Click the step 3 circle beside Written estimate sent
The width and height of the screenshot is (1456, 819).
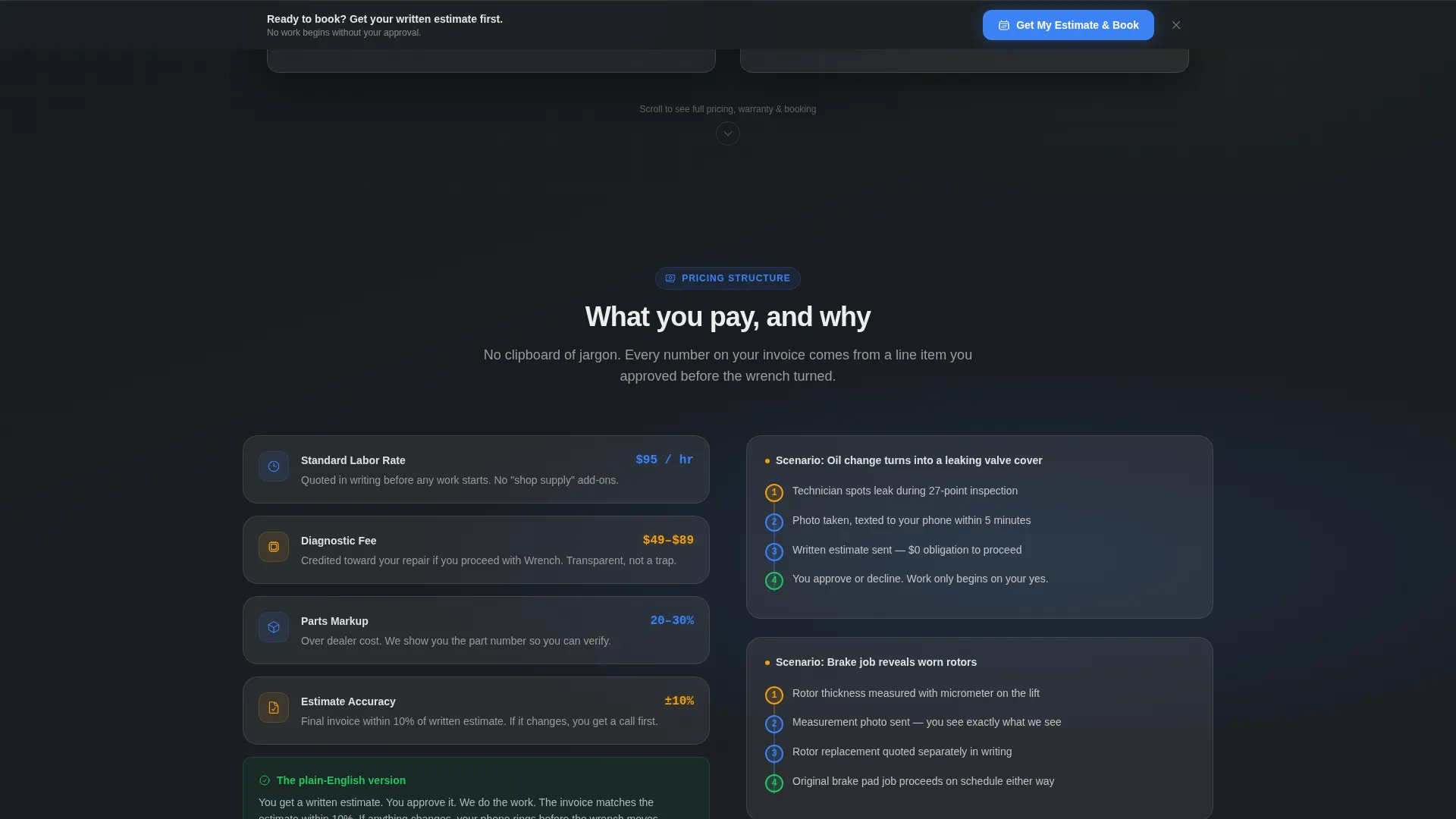[x=774, y=552]
